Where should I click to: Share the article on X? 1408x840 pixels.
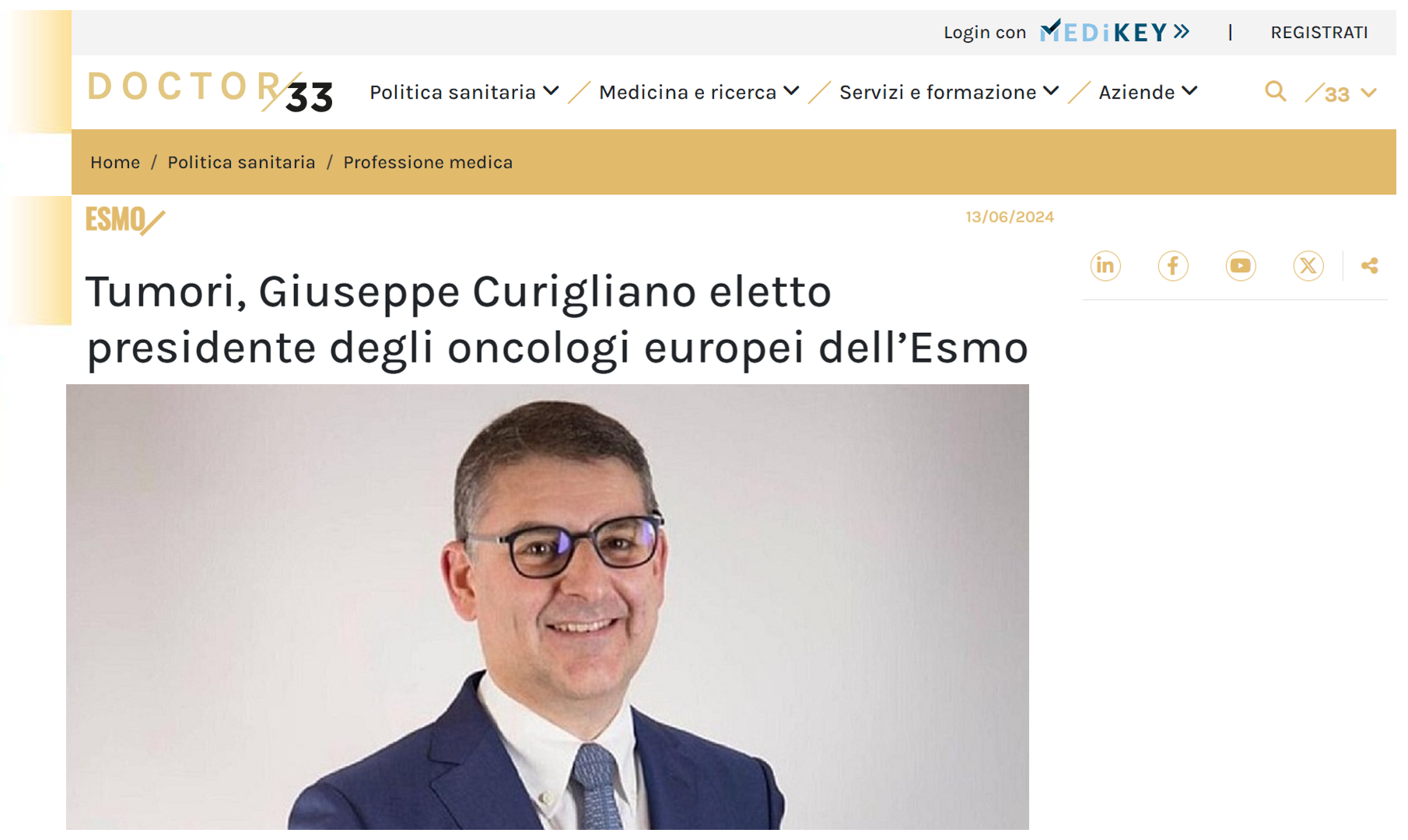(1308, 266)
